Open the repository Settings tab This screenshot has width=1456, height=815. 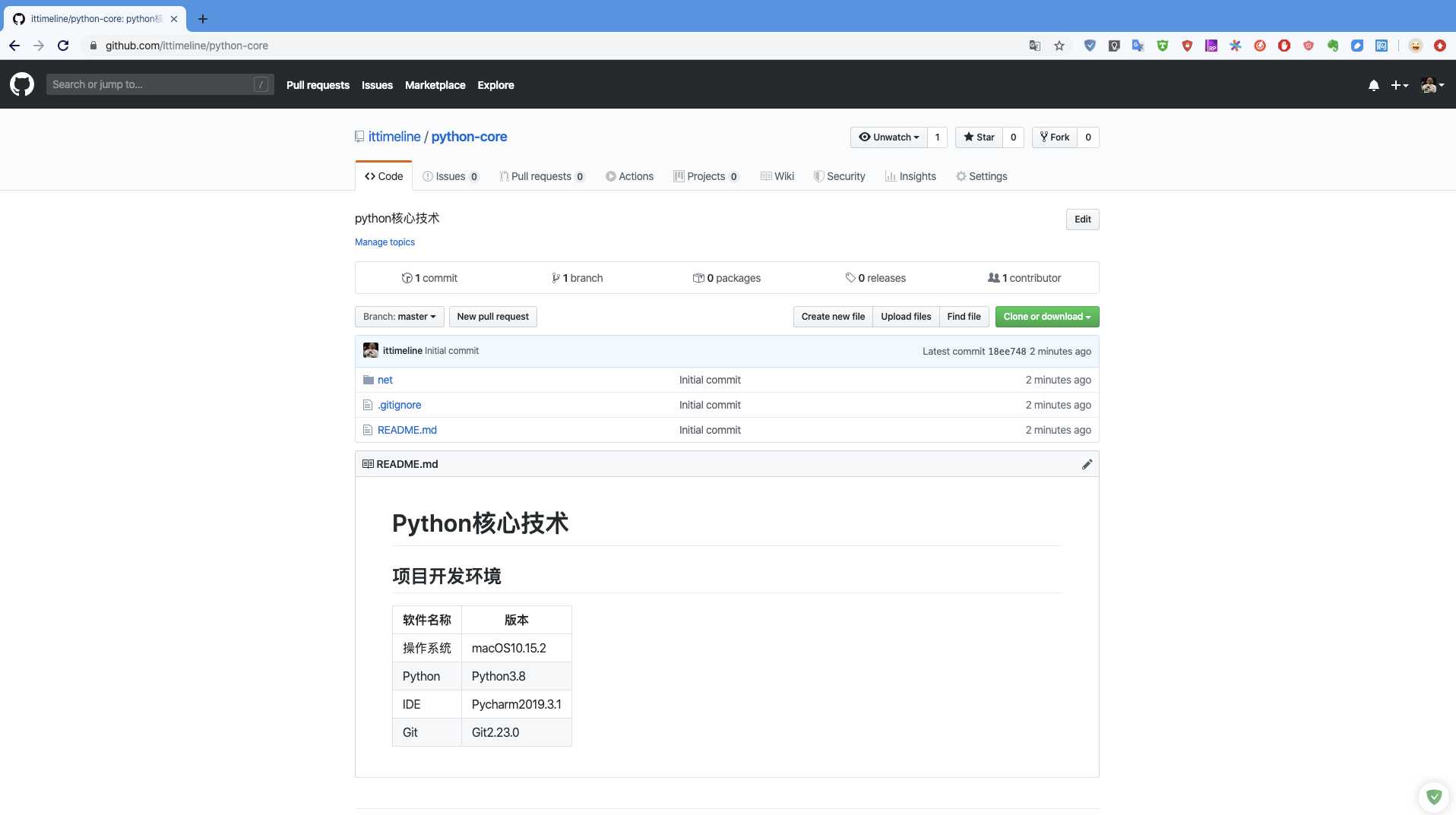tap(982, 176)
